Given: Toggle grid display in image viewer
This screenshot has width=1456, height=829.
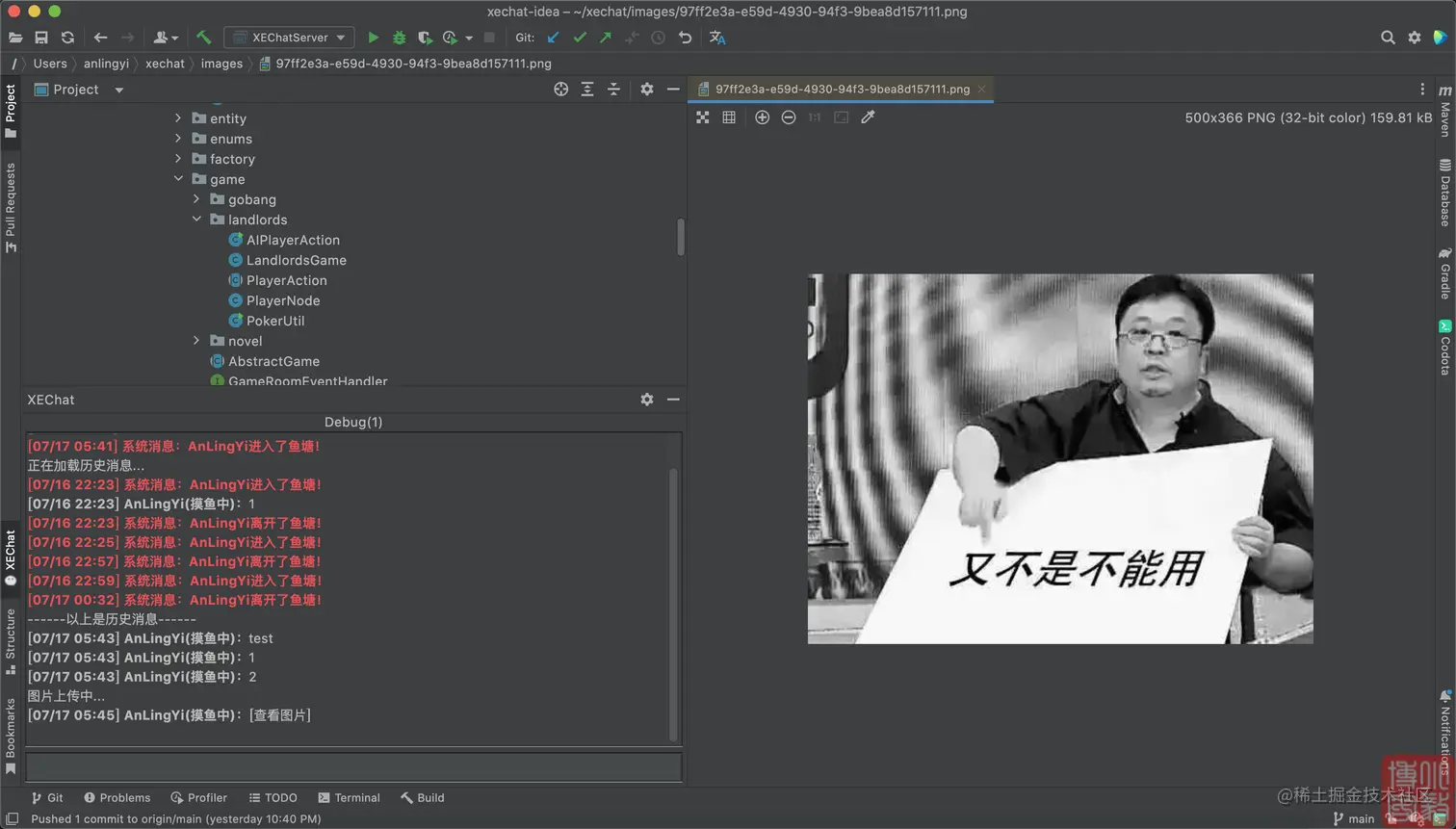Looking at the screenshot, I should pyautogui.click(x=729, y=117).
